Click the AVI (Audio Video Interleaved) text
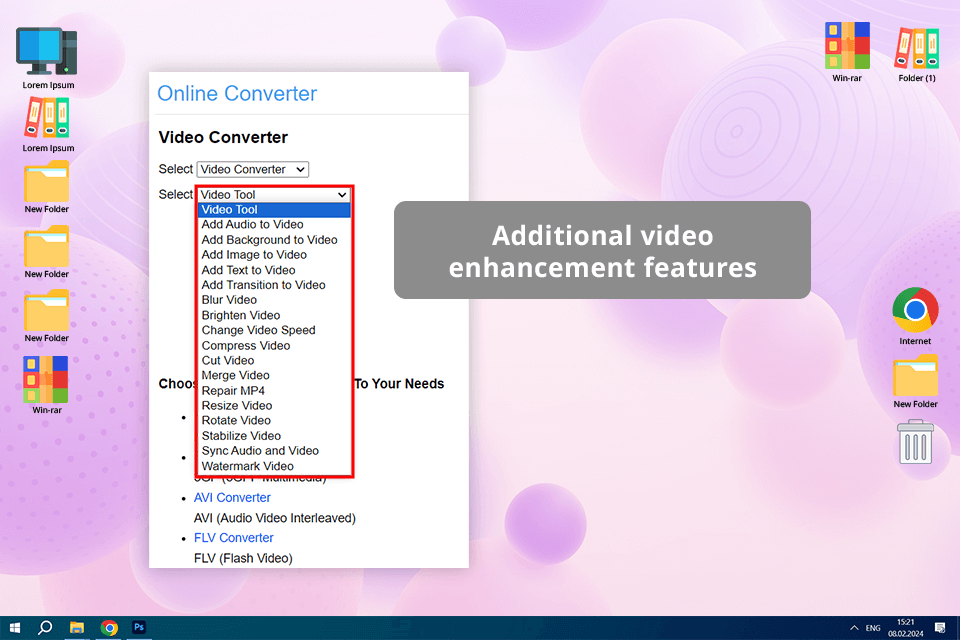The image size is (960, 640). coord(274,518)
